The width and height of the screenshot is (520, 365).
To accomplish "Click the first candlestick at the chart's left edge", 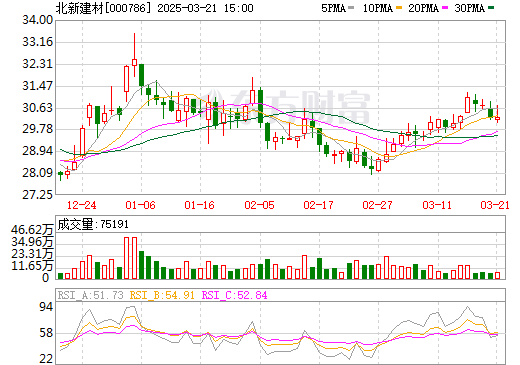I will [60, 176].
